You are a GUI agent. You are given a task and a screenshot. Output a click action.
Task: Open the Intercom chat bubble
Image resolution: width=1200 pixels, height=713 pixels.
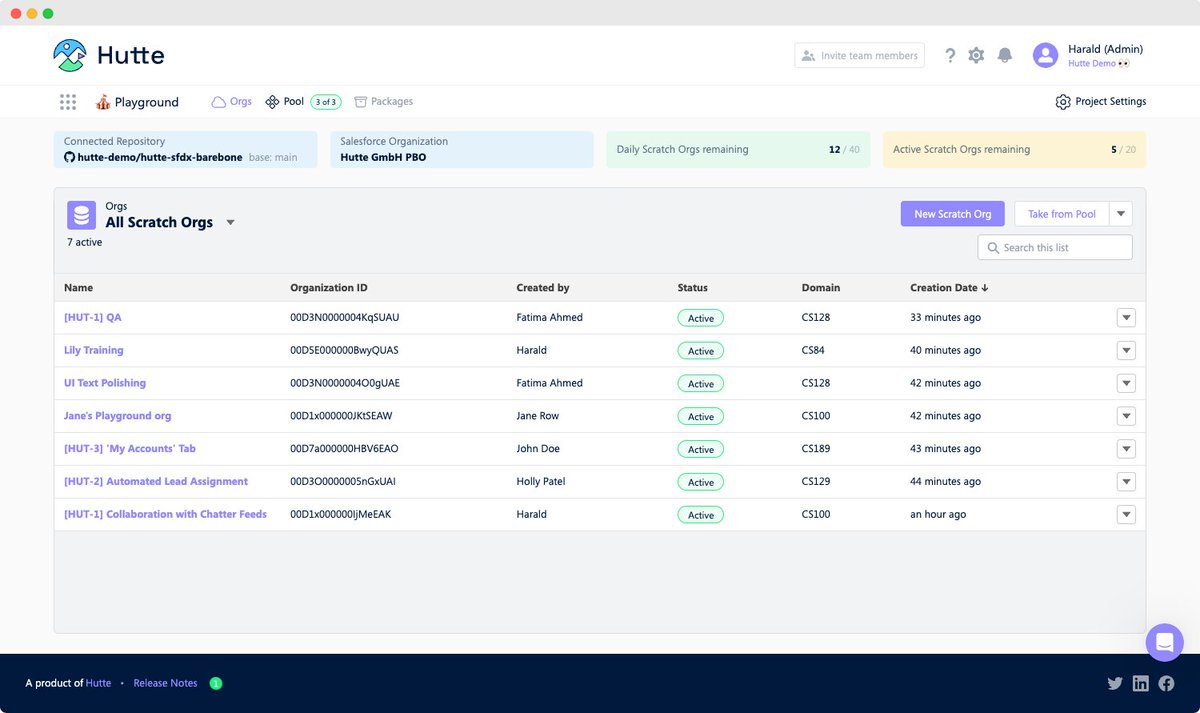click(x=1164, y=642)
